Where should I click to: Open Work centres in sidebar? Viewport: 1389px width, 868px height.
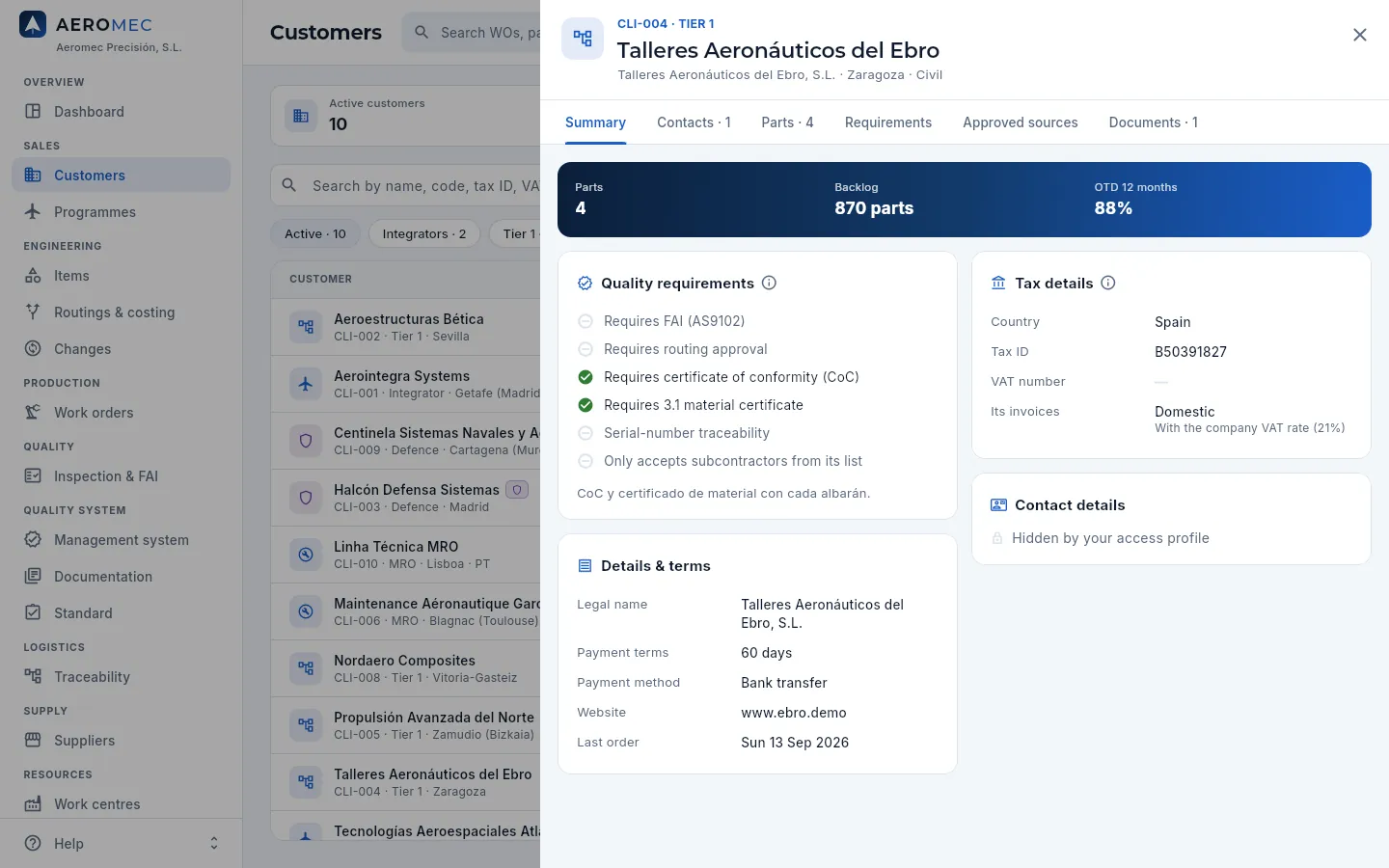(x=122, y=803)
